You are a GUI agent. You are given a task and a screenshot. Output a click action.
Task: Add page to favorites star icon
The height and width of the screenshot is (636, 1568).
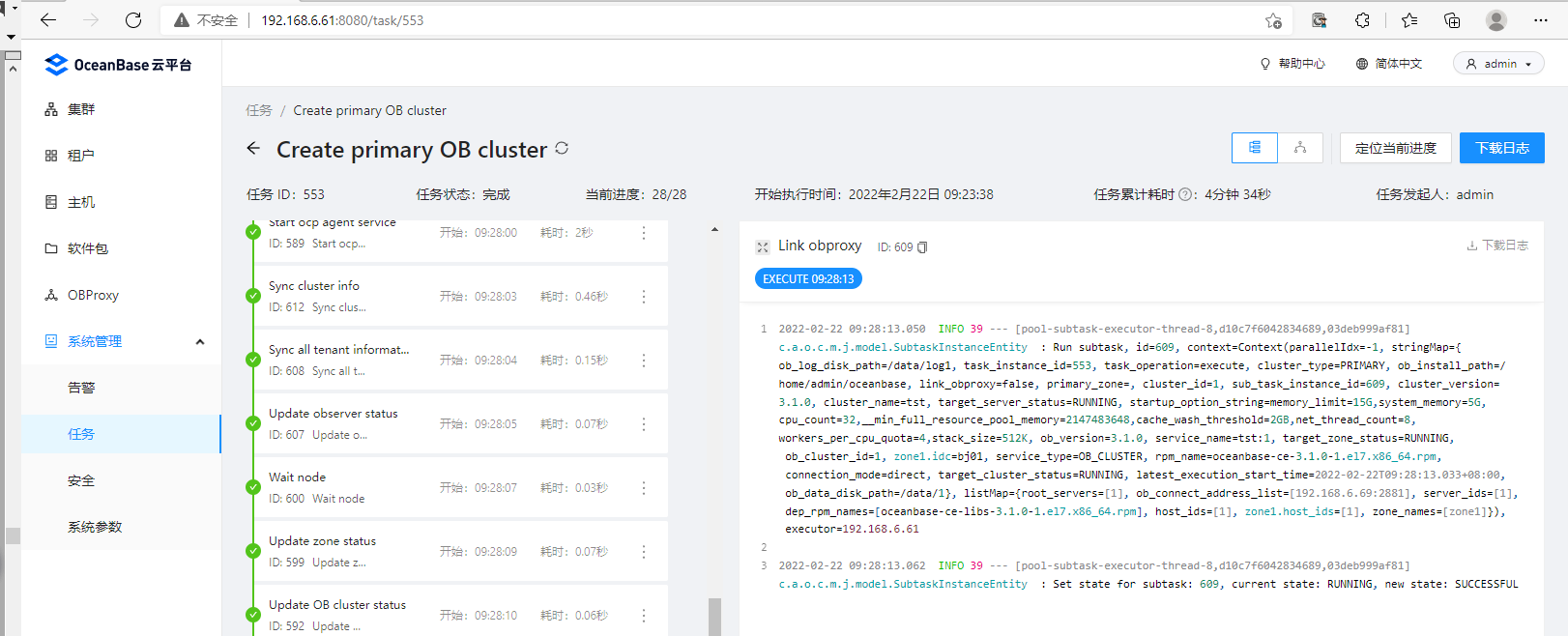click(1273, 20)
